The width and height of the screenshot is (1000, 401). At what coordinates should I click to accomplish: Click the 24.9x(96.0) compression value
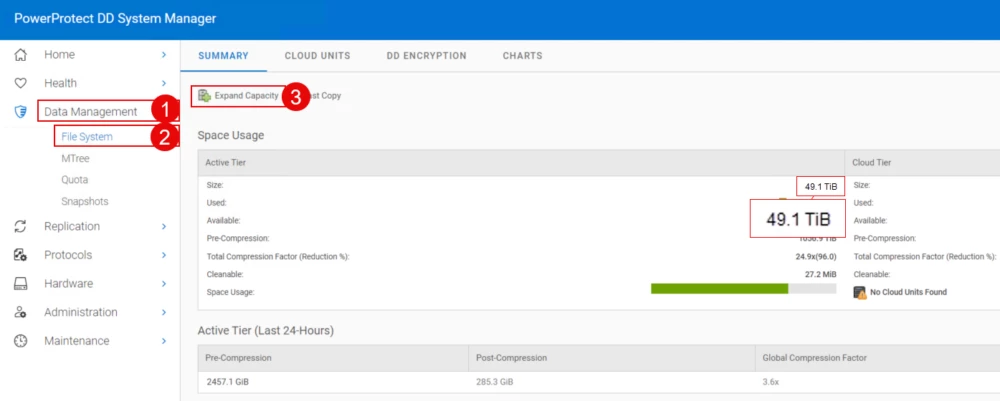point(816,256)
